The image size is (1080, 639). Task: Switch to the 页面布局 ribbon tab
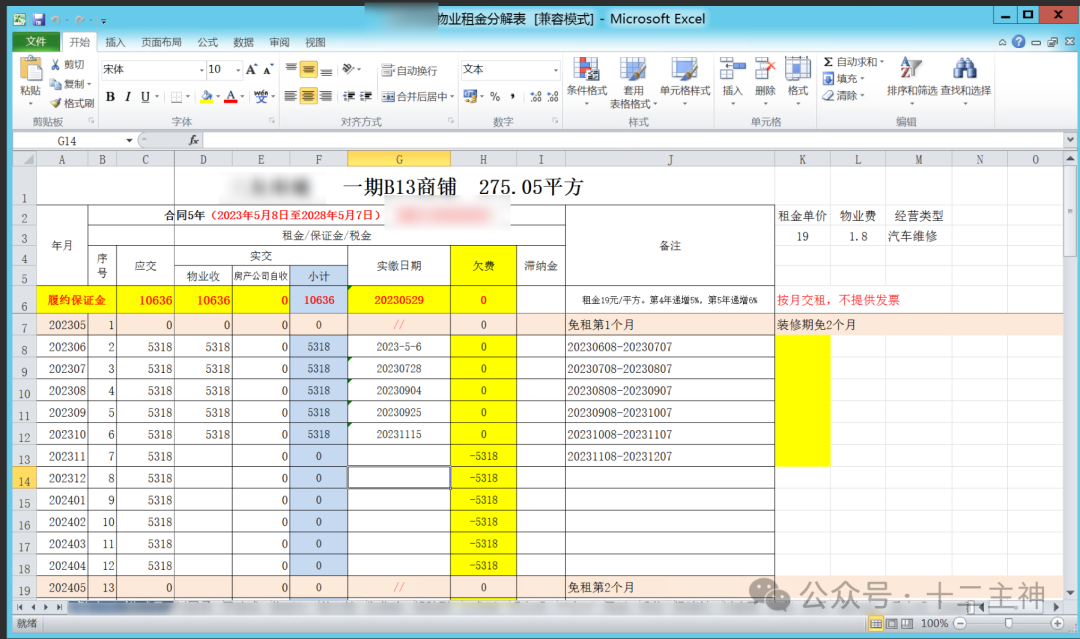point(160,41)
